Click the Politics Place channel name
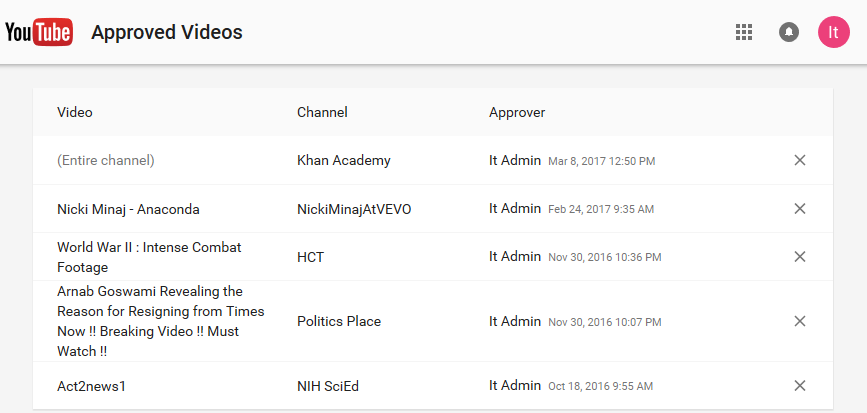 click(339, 321)
